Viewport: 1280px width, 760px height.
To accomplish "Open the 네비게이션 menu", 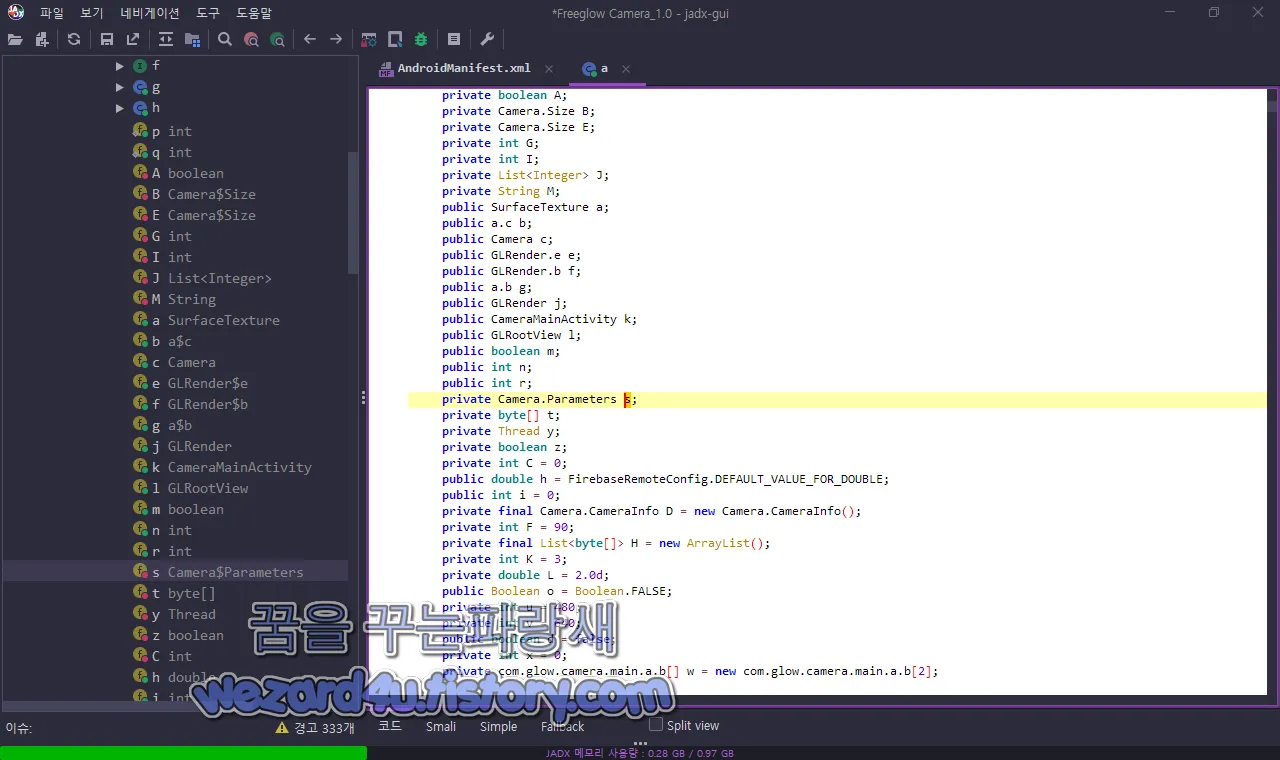I will point(150,13).
